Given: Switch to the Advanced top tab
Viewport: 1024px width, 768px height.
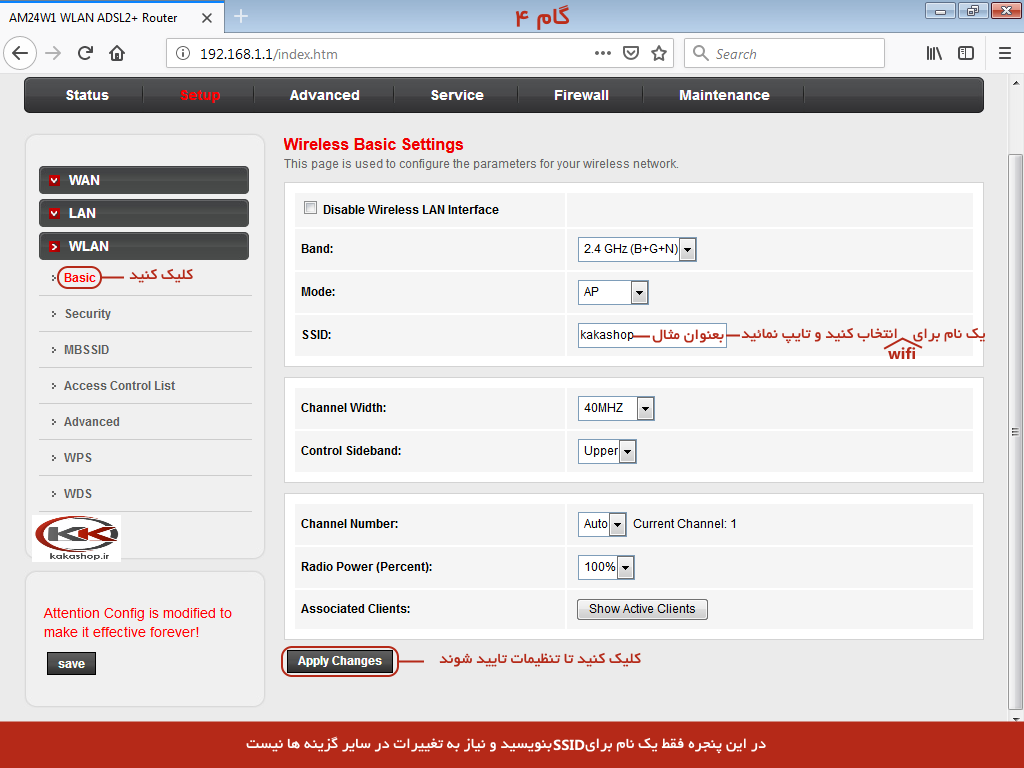Looking at the screenshot, I should pos(325,95).
